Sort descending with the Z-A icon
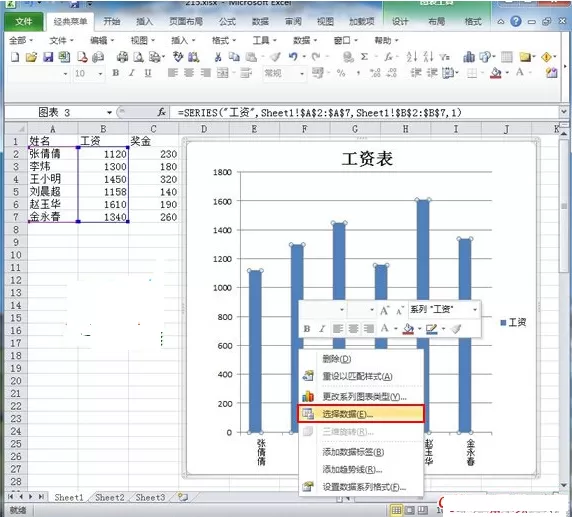 pyautogui.click(x=428, y=57)
